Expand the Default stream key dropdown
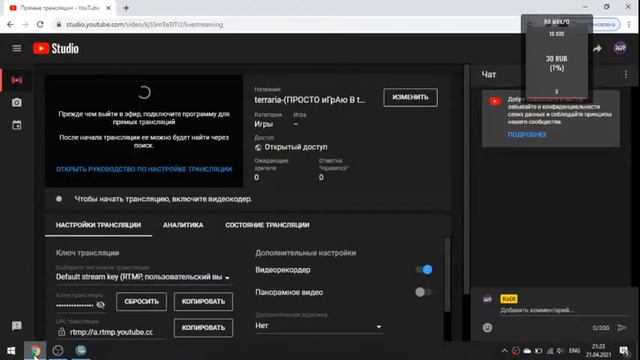 (143, 277)
